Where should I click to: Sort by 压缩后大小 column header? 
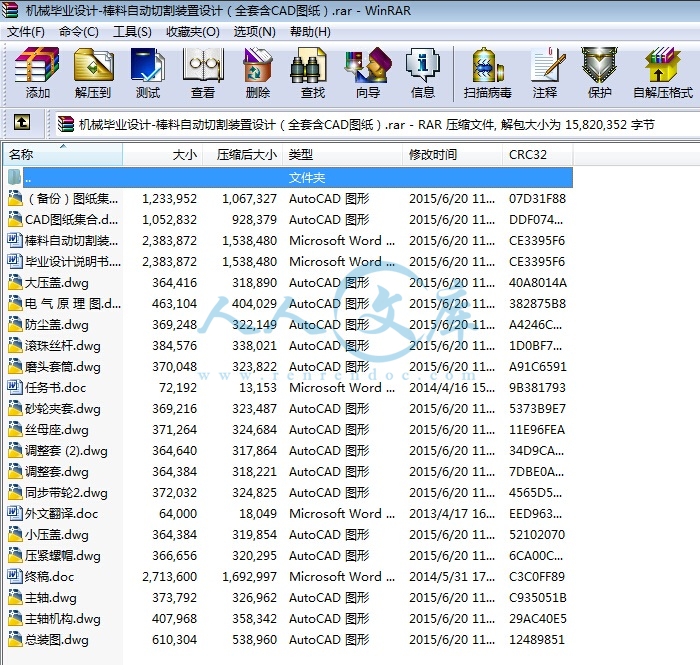pyautogui.click(x=243, y=154)
